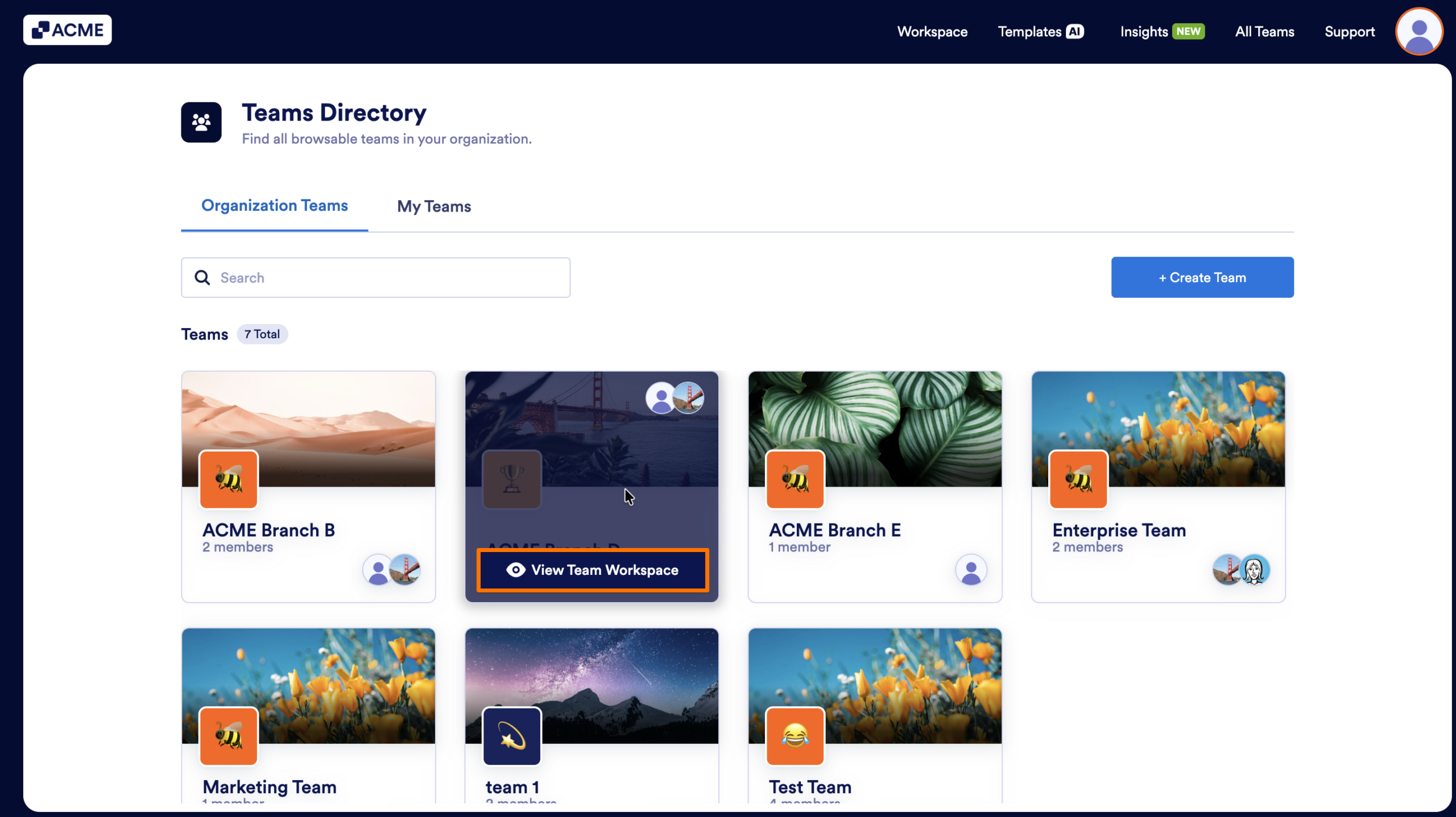Click View Team Workspace button
This screenshot has height=817, width=1456.
[x=592, y=570]
